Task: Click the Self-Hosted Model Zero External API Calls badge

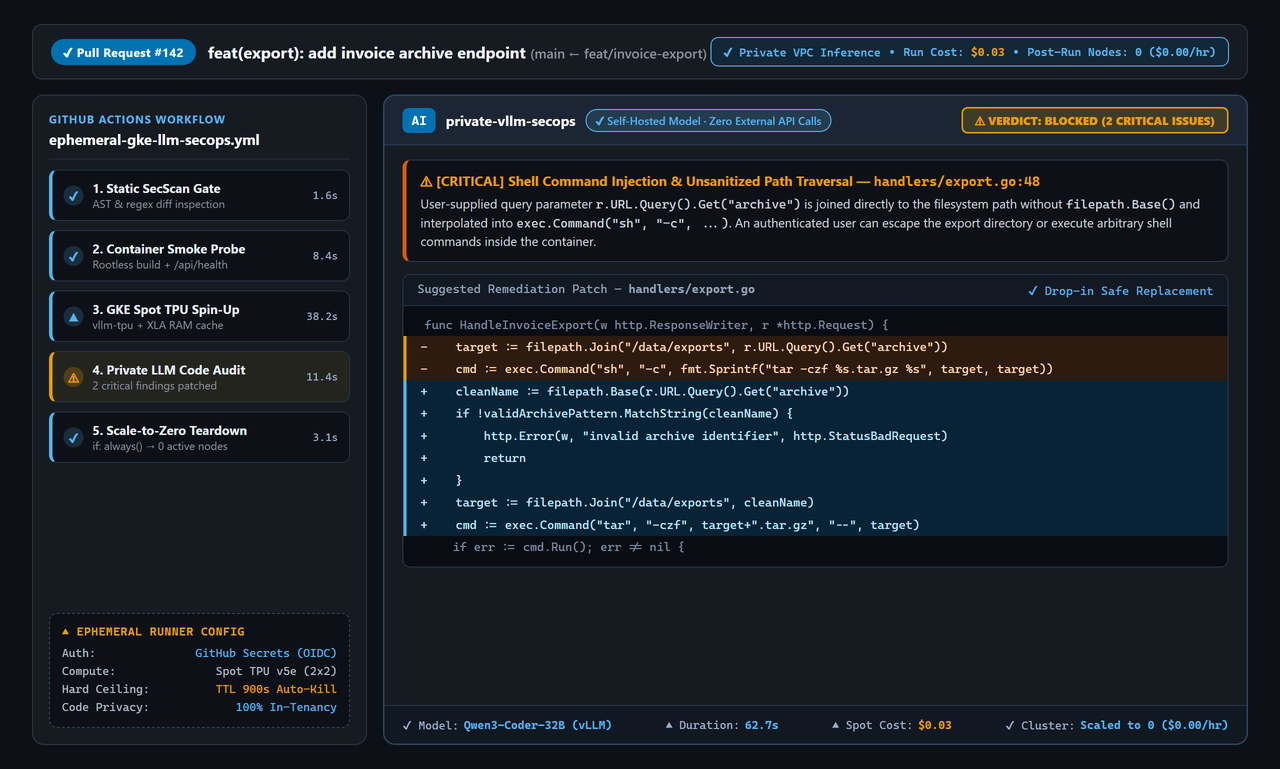Action: click(x=708, y=121)
